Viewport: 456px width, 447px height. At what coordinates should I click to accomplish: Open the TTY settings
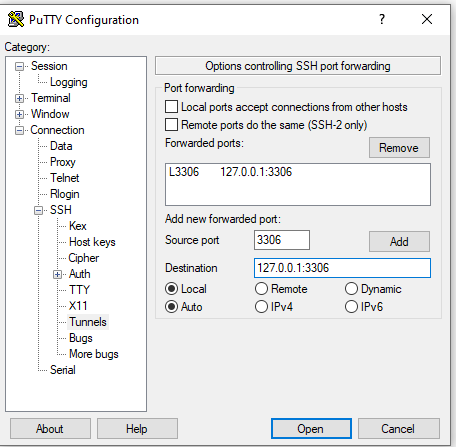79,290
